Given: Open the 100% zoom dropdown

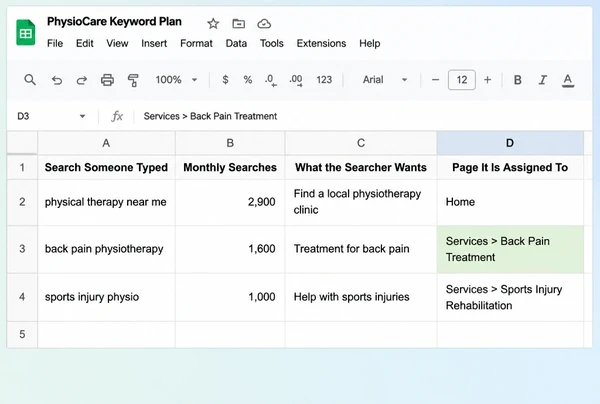Looking at the screenshot, I should click(x=176, y=80).
